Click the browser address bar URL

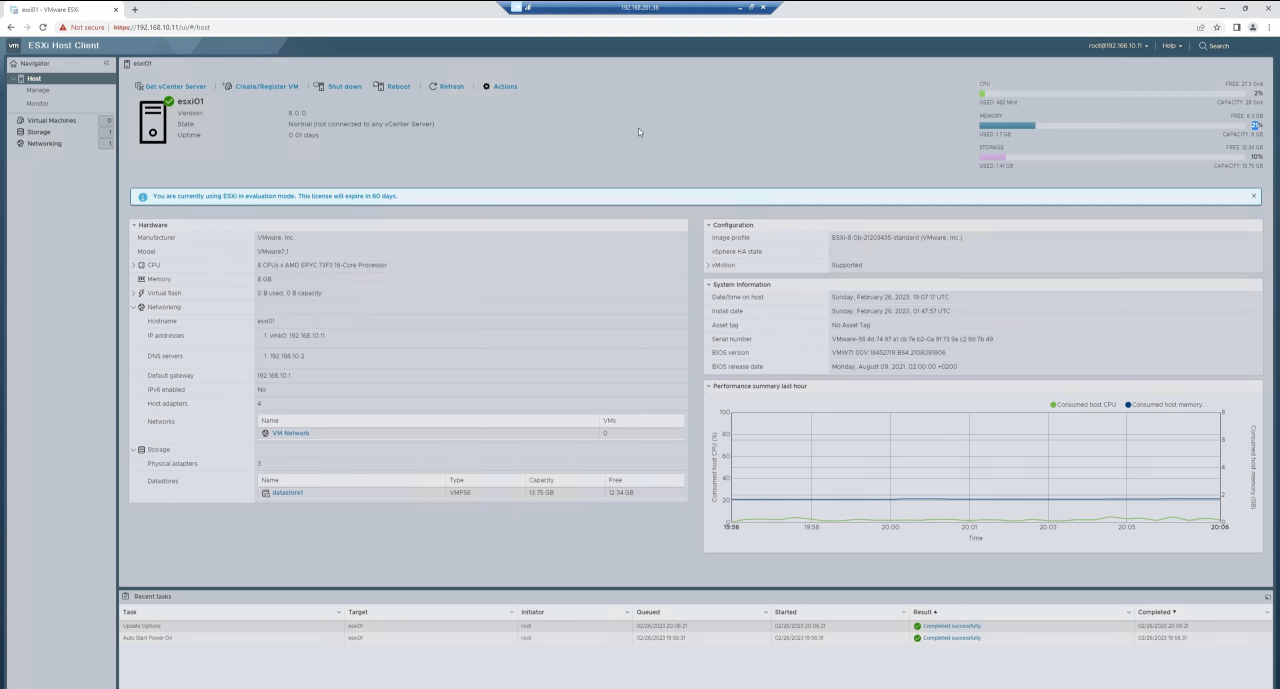pyautogui.click(x=161, y=27)
